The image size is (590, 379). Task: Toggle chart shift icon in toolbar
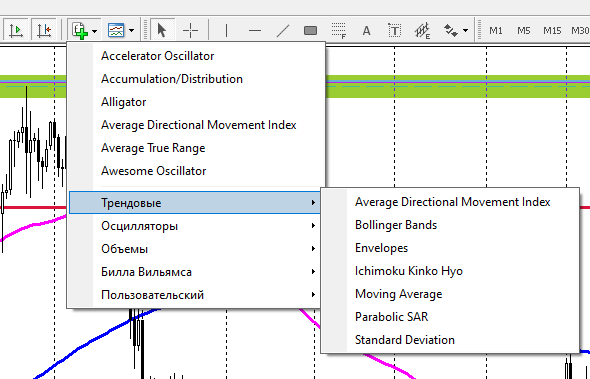44,30
